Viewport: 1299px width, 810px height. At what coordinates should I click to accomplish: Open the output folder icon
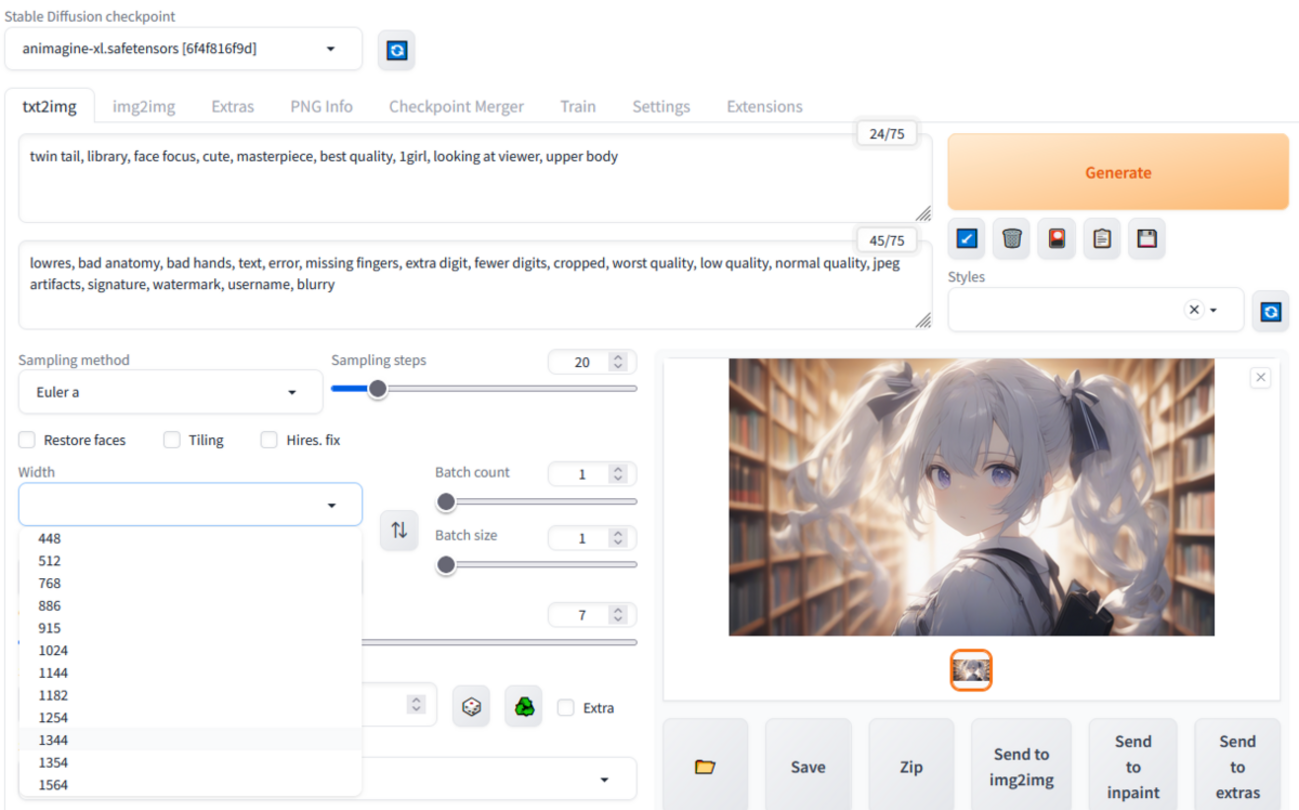705,767
